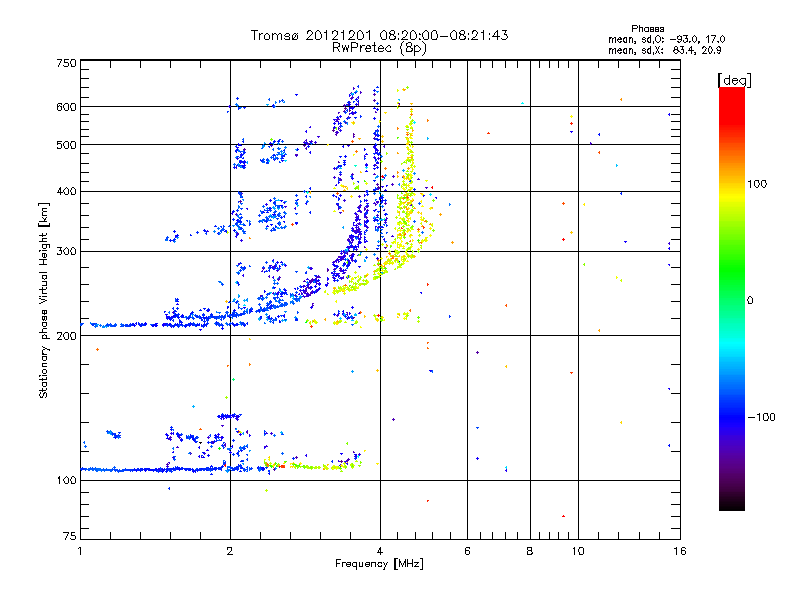Click the 'Phases' heading at top right
800x600 pixels.
647,29
